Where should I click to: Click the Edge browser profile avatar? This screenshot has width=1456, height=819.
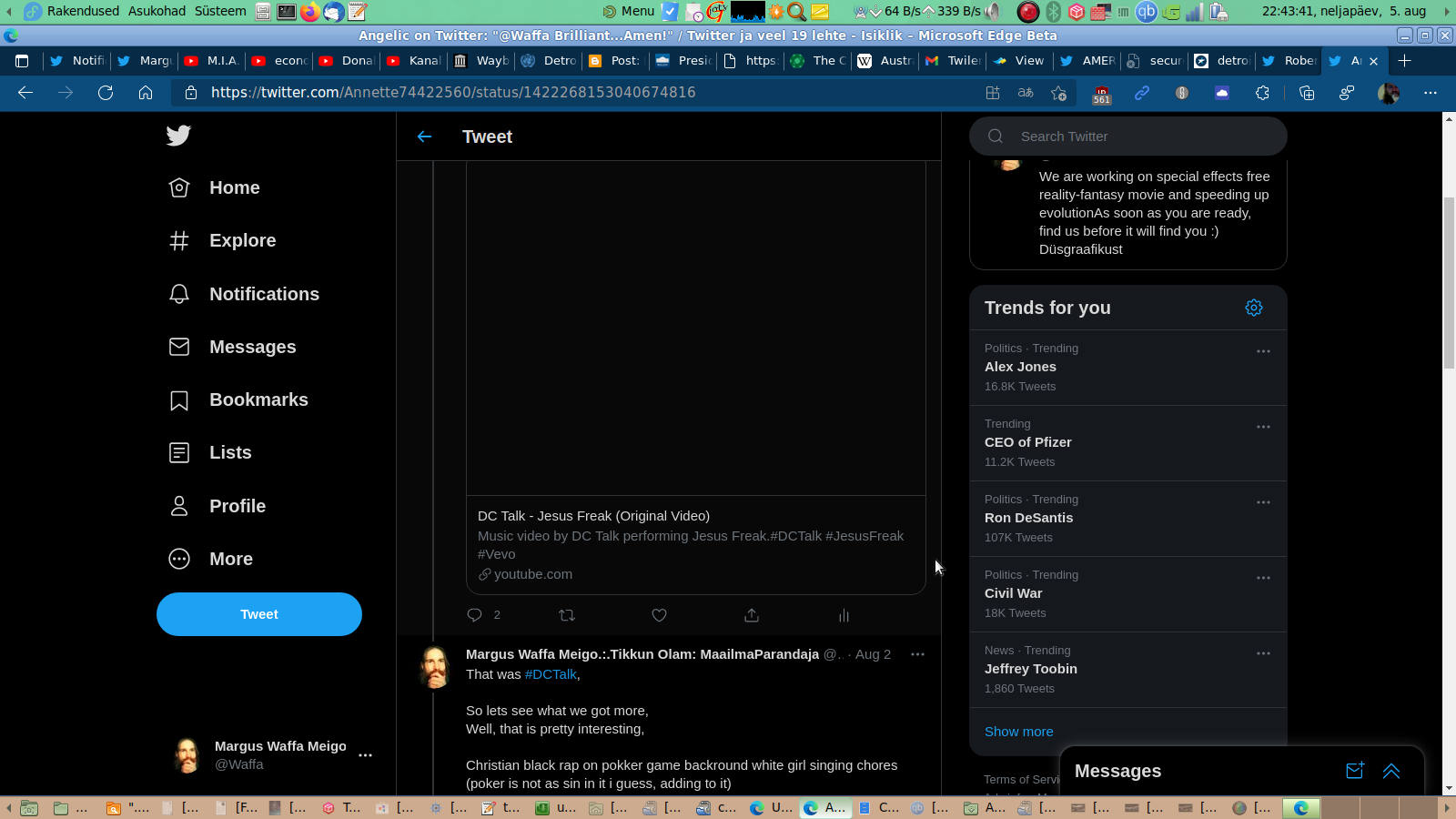point(1389,93)
